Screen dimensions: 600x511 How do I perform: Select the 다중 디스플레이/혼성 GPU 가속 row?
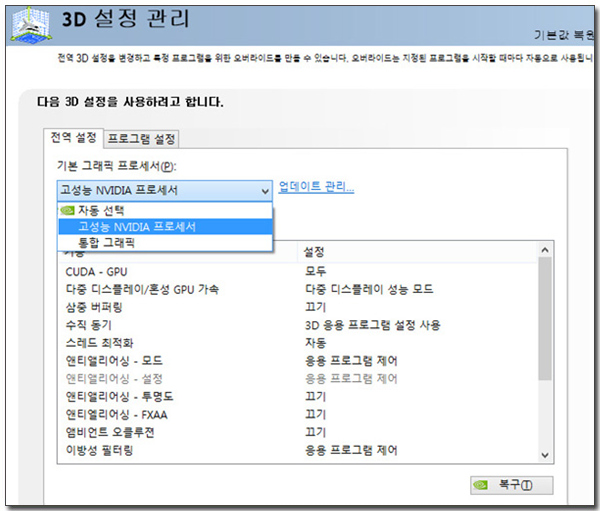point(298,289)
